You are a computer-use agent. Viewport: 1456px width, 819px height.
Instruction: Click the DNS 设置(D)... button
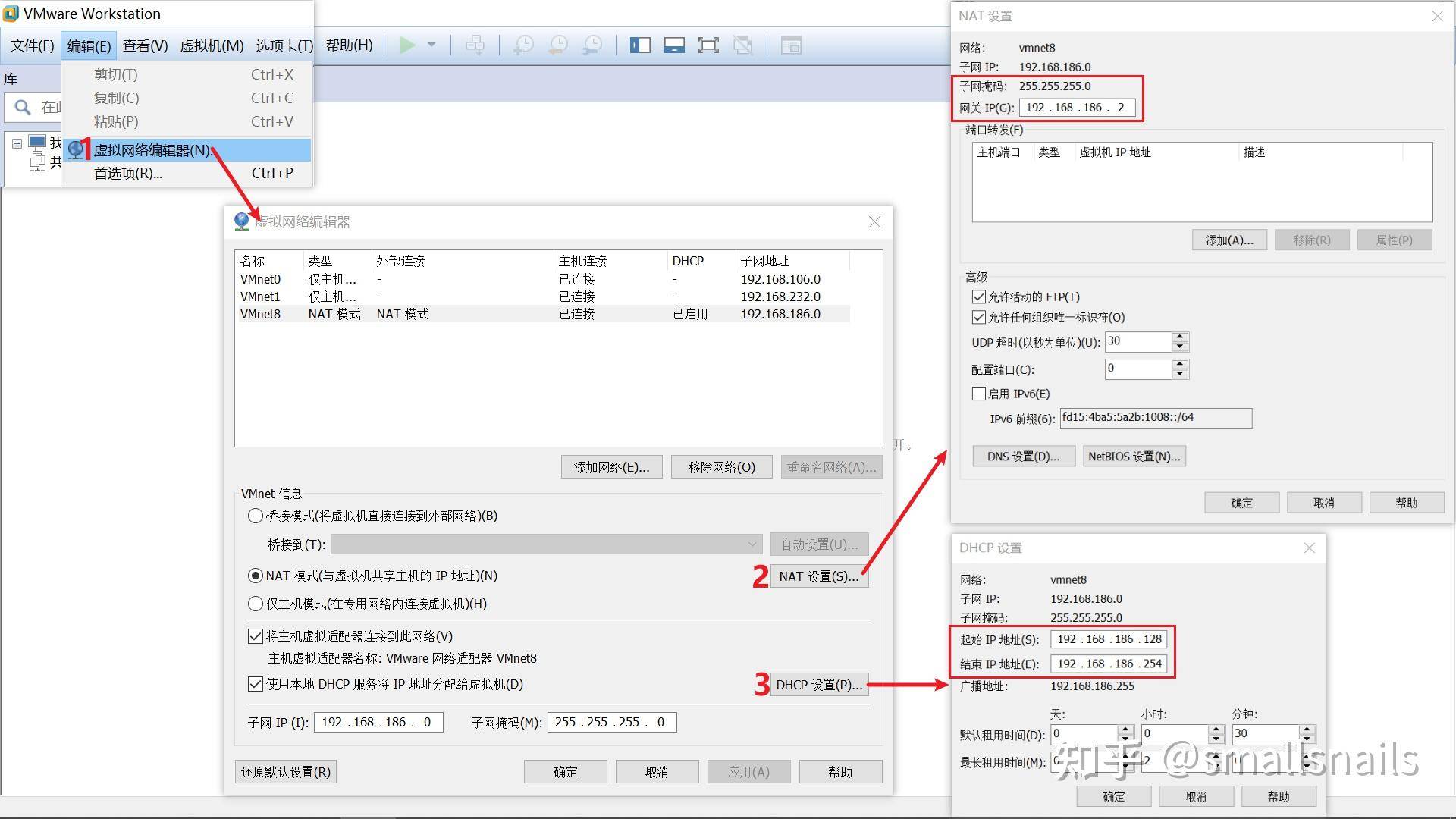(x=1024, y=457)
